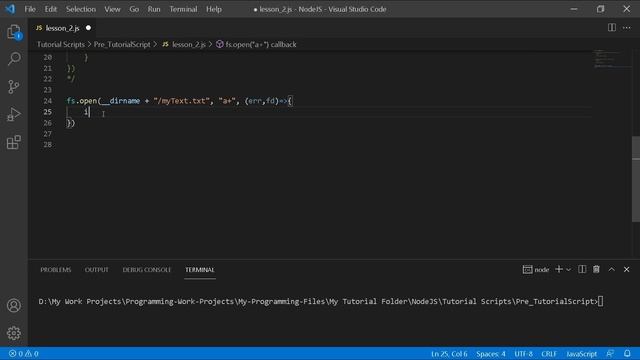
Task: Change language mode via JavaScript
Action: click(x=582, y=353)
